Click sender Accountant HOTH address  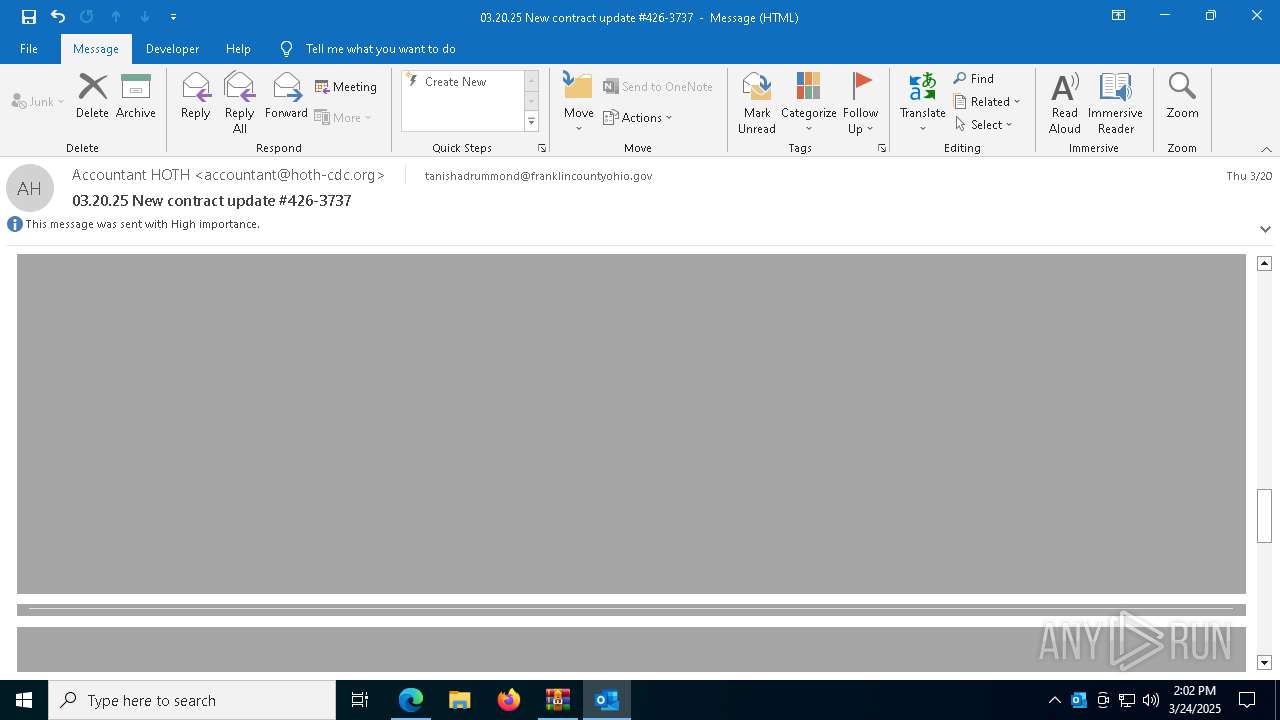tap(228, 175)
